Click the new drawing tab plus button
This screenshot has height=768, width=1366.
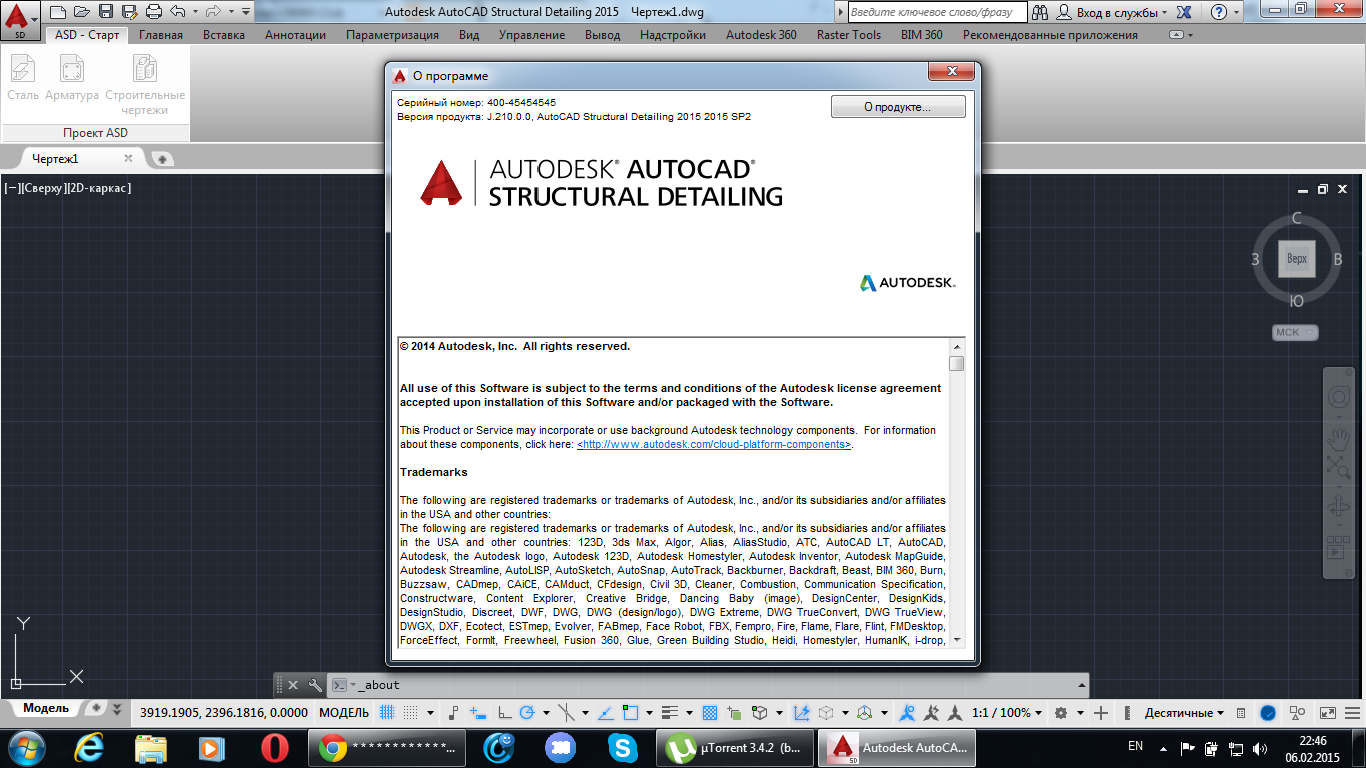coord(162,159)
